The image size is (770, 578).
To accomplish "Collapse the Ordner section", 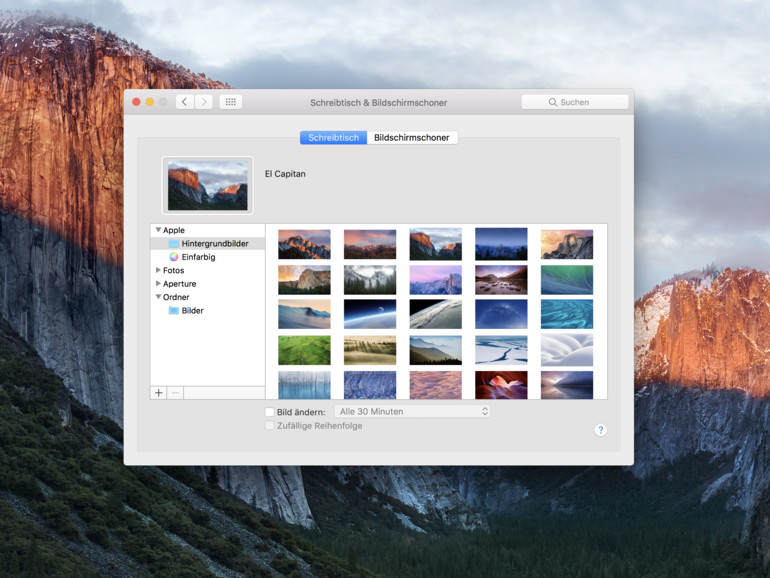I will click(158, 297).
